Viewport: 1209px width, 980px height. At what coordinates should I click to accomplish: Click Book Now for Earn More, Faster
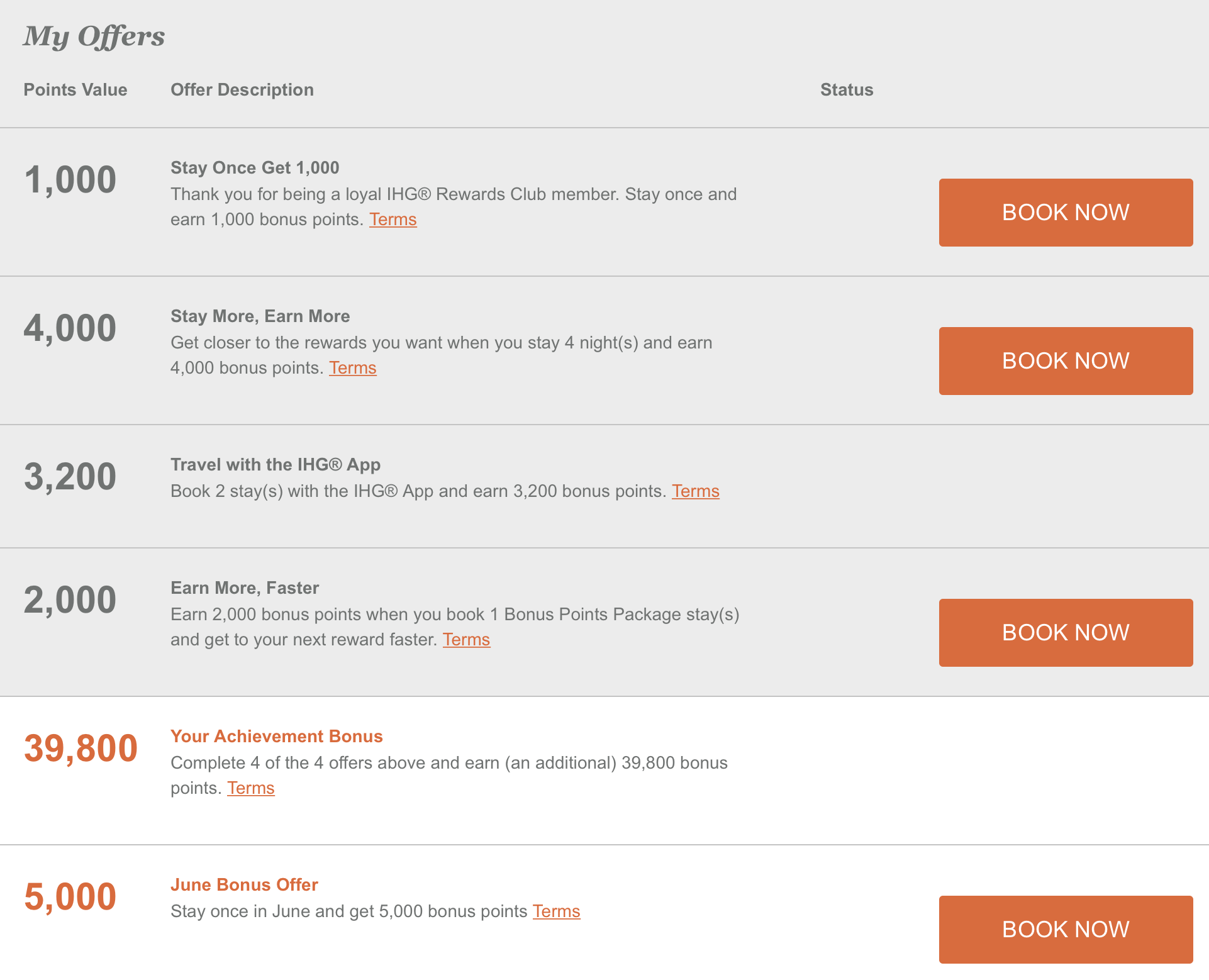[1066, 633]
